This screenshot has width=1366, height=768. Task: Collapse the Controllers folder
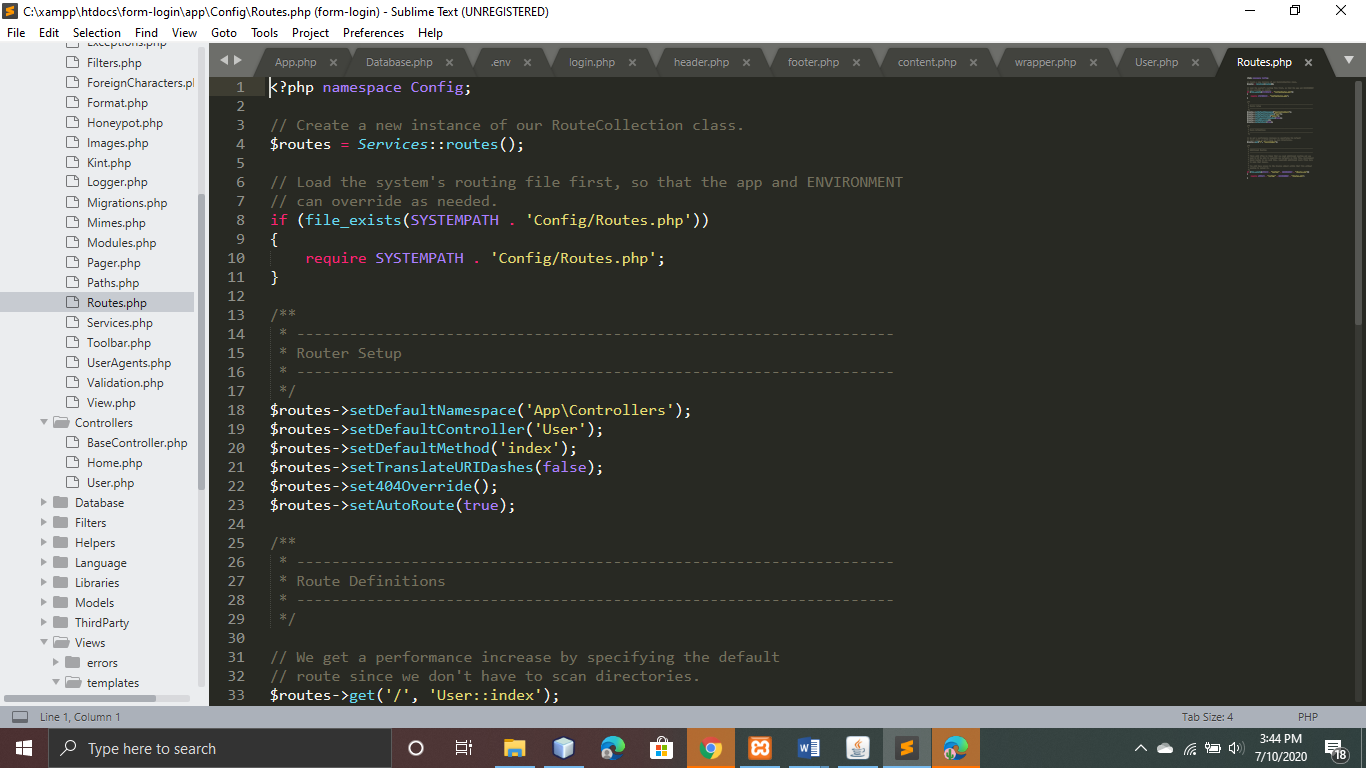pyautogui.click(x=44, y=423)
